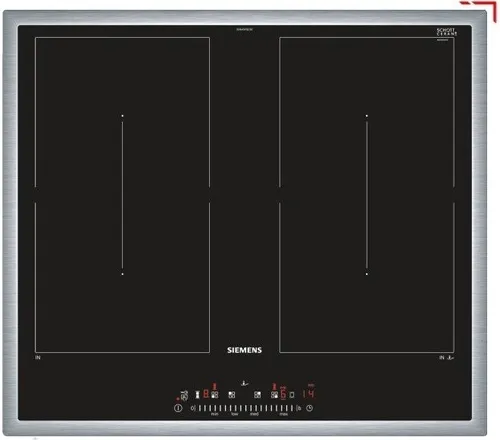This screenshot has height=440, width=500.
Task: Toggle the right flexZone link symbol
Action: point(292,395)
